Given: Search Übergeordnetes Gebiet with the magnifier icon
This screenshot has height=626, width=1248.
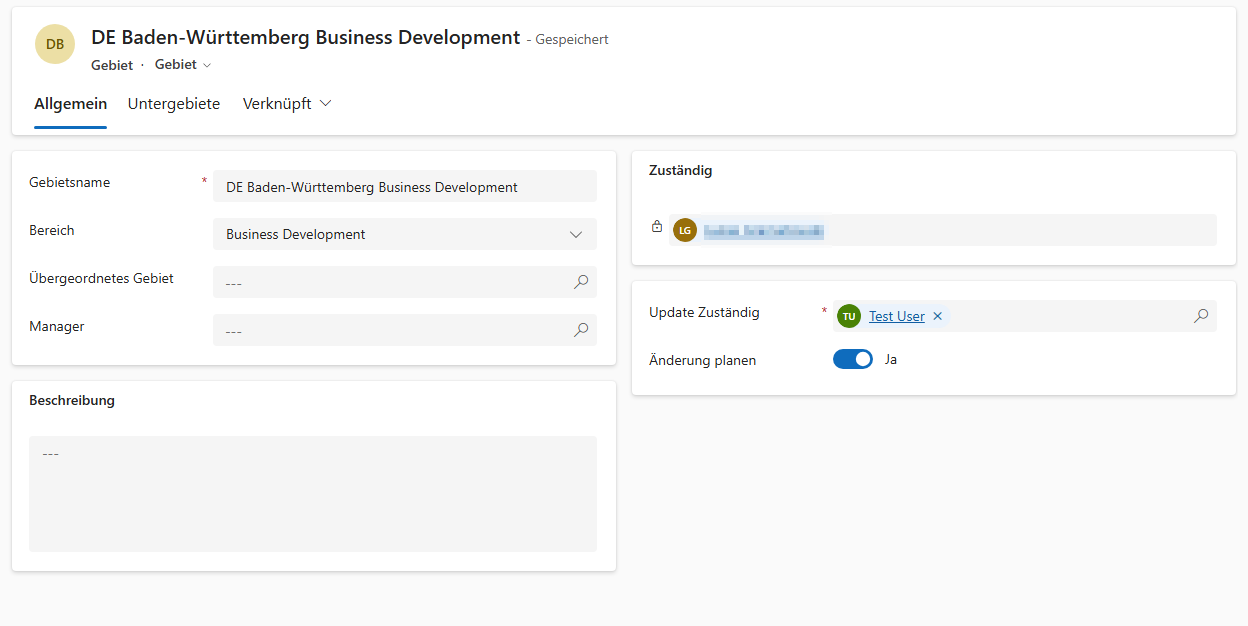Looking at the screenshot, I should [581, 282].
